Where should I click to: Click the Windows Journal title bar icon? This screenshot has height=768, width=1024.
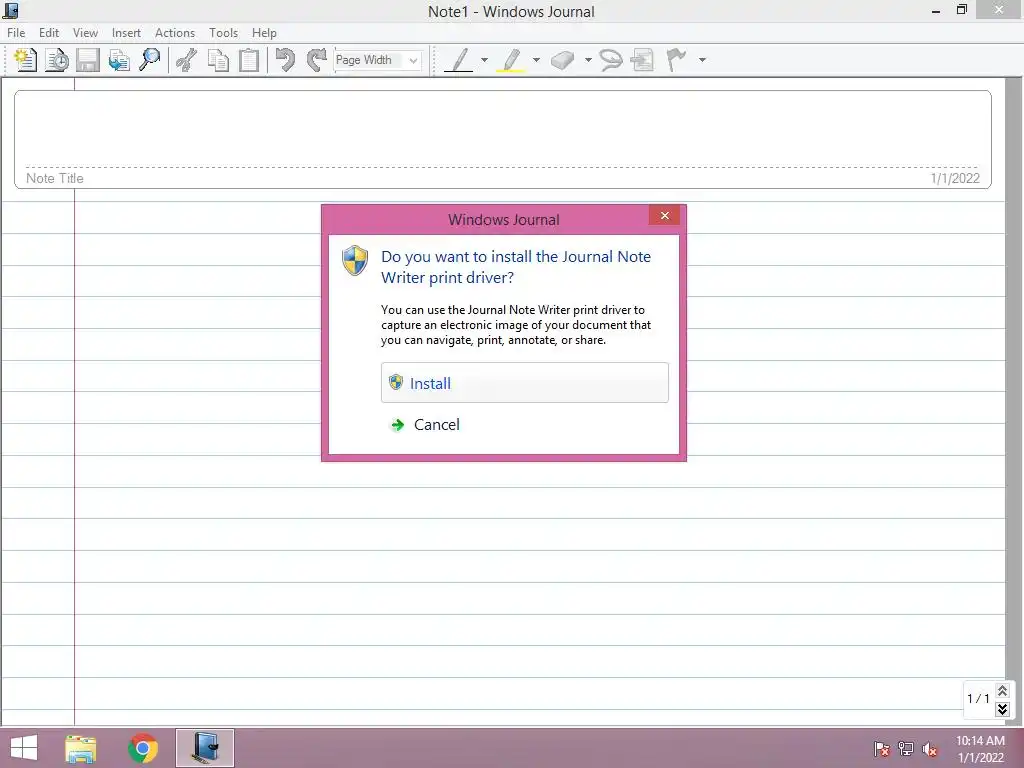[10, 10]
